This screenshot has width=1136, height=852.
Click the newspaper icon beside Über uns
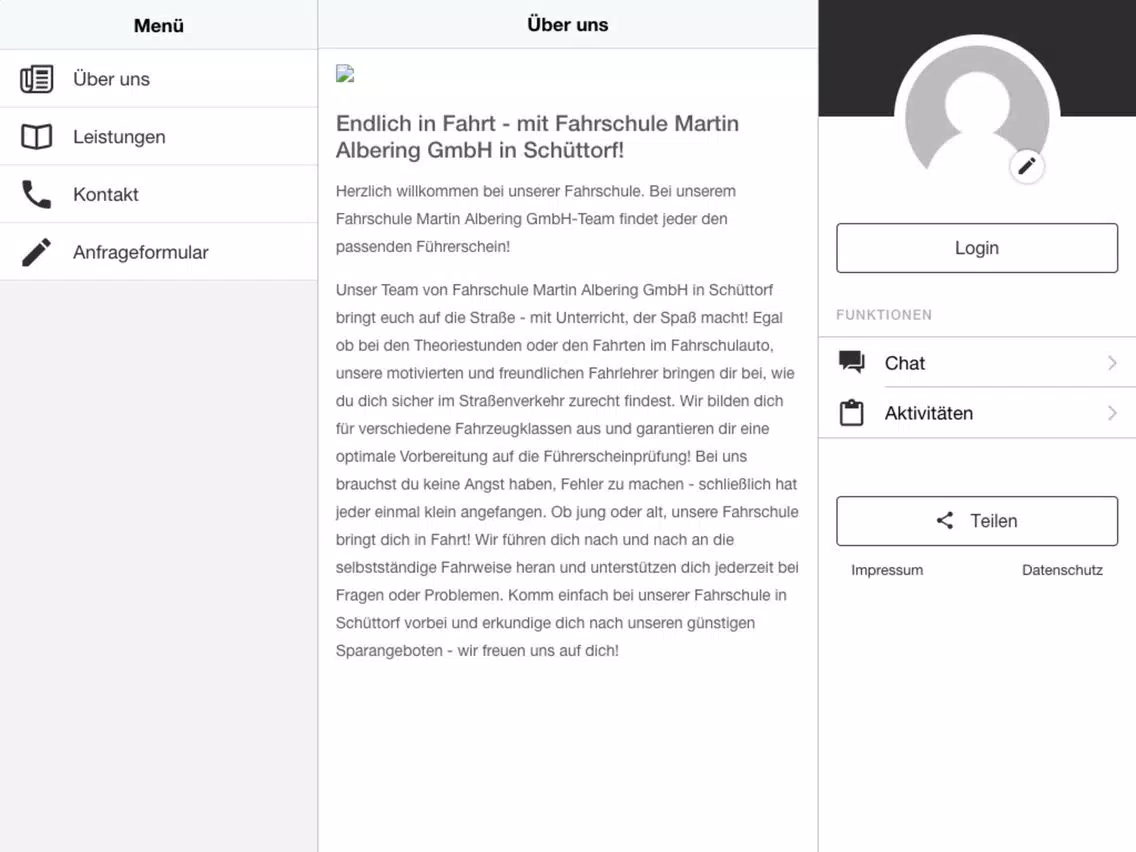tap(36, 79)
